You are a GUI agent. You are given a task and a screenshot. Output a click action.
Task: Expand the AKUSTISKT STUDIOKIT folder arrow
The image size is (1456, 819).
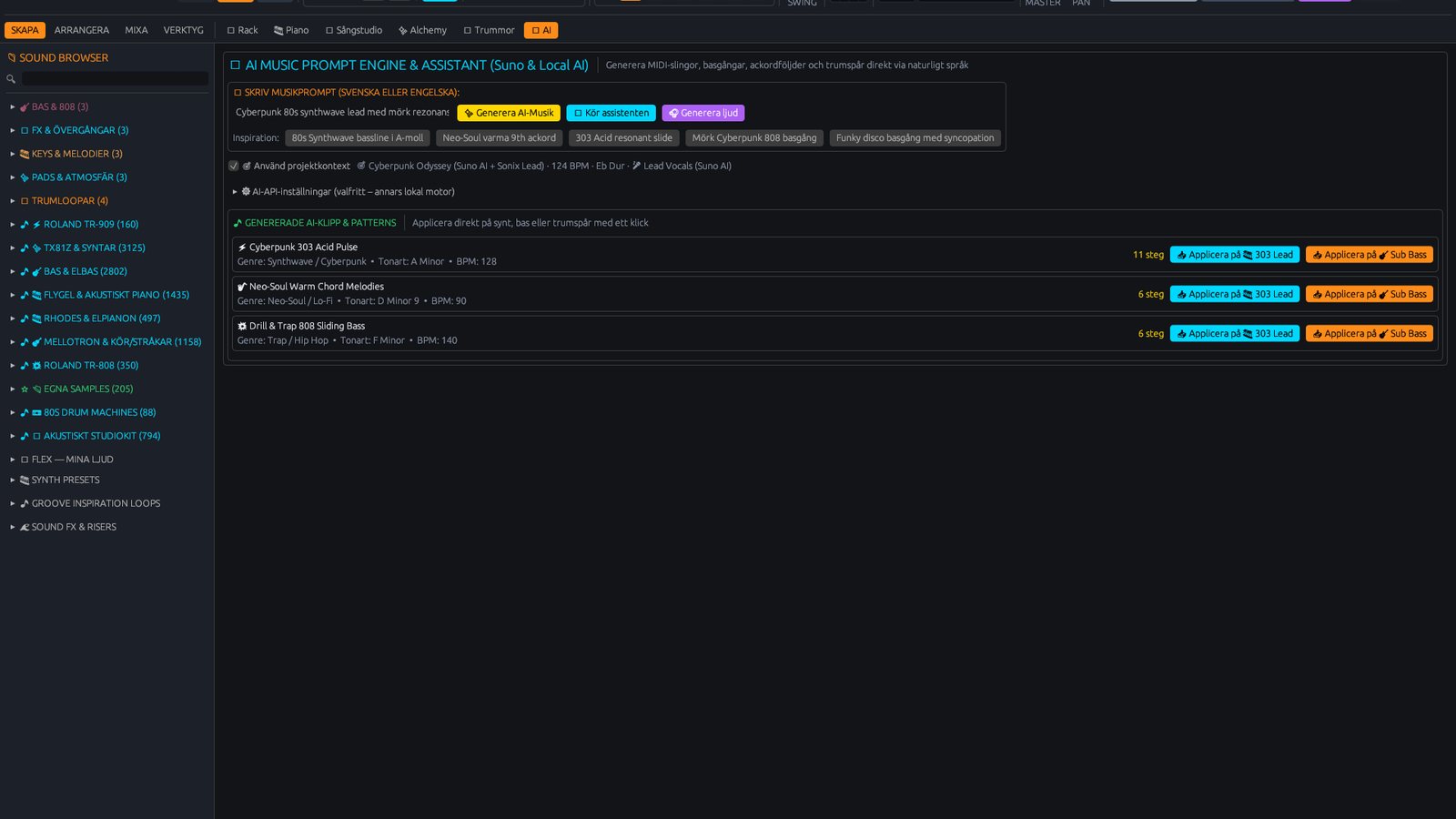[x=13, y=436]
